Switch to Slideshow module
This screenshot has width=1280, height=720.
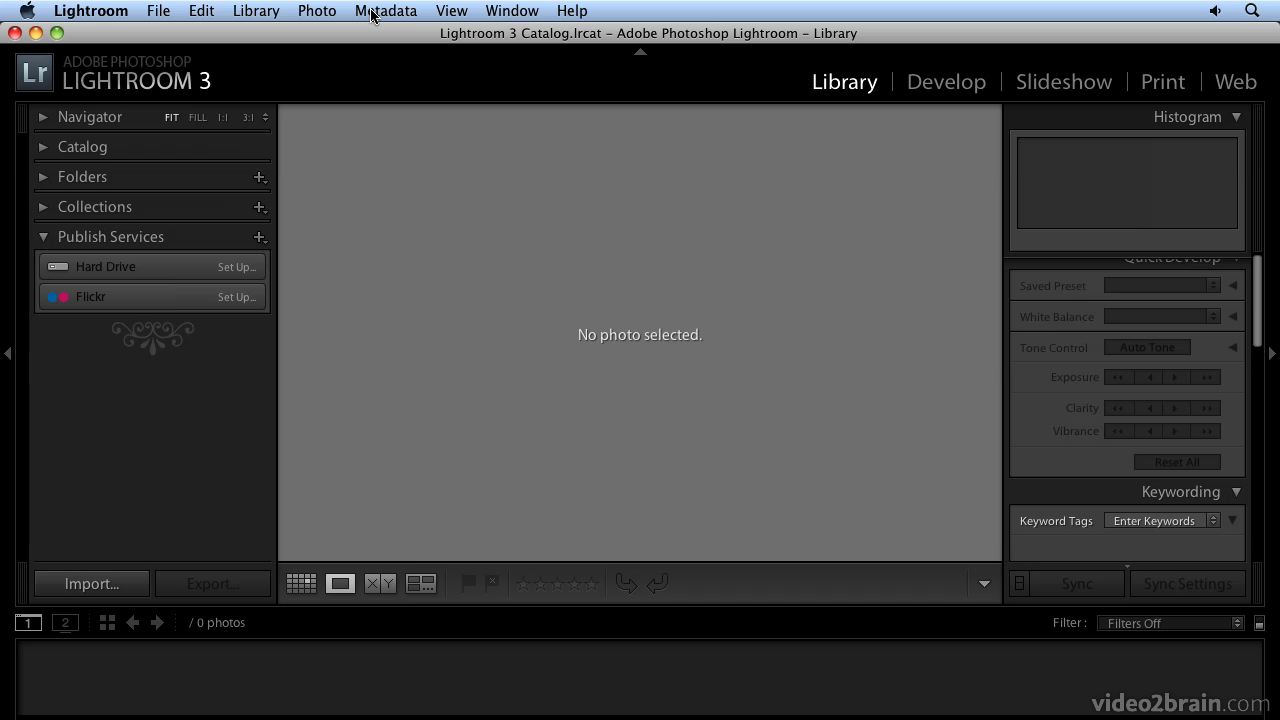(x=1064, y=82)
